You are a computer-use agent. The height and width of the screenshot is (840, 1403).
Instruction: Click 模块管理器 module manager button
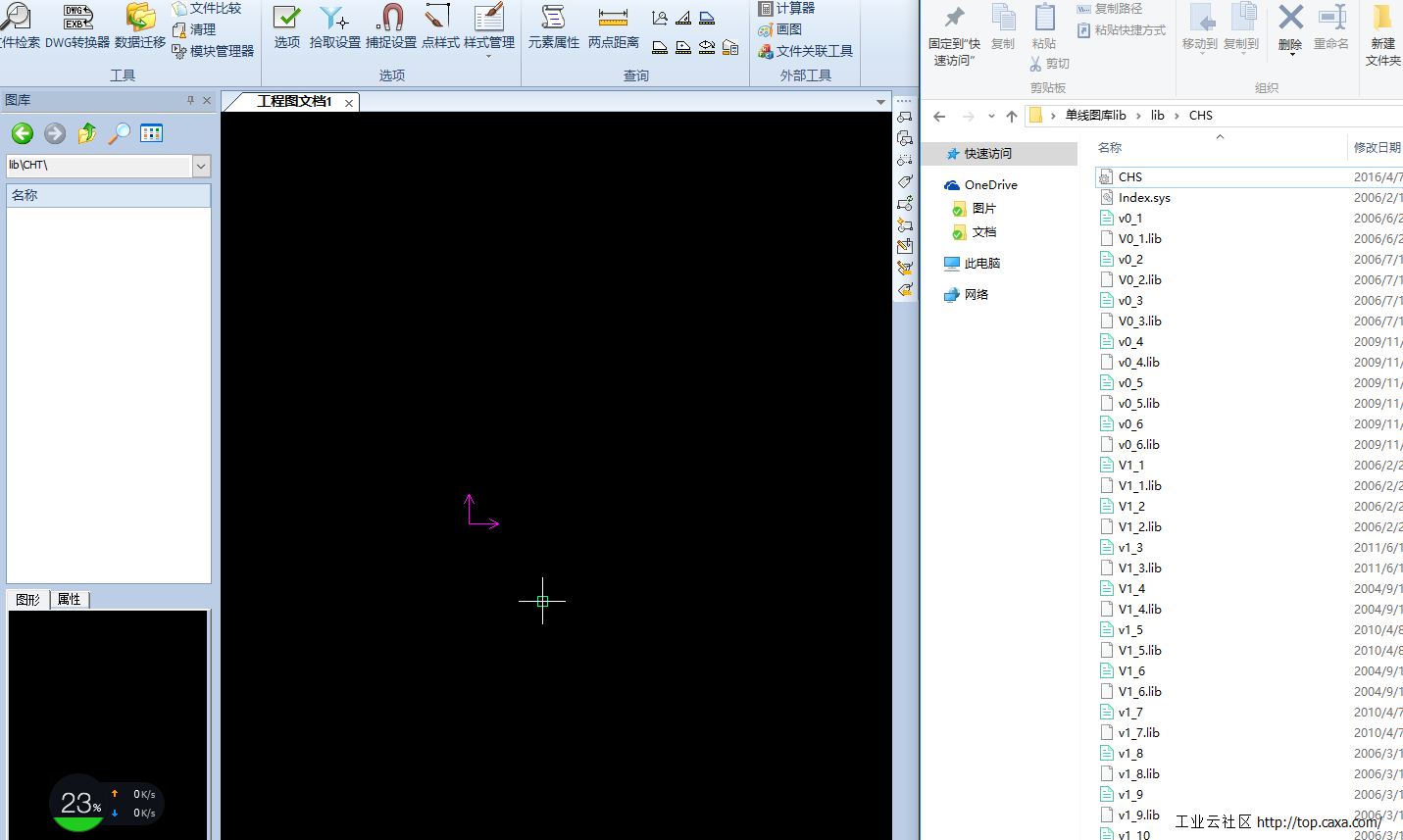point(213,51)
